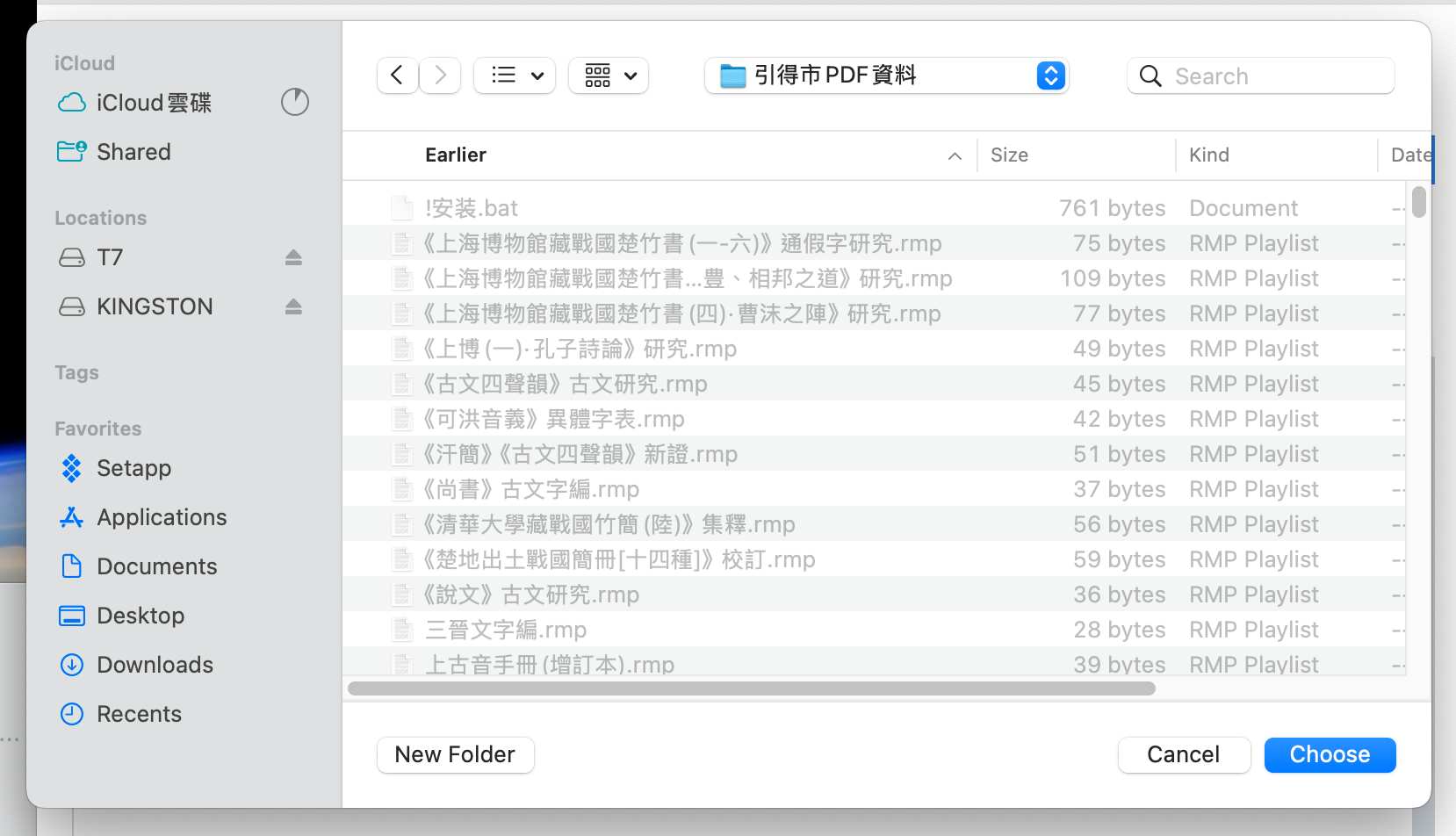This screenshot has height=836, width=1456.
Task: Click the horizontal scrollbar under file list
Action: tap(751, 688)
